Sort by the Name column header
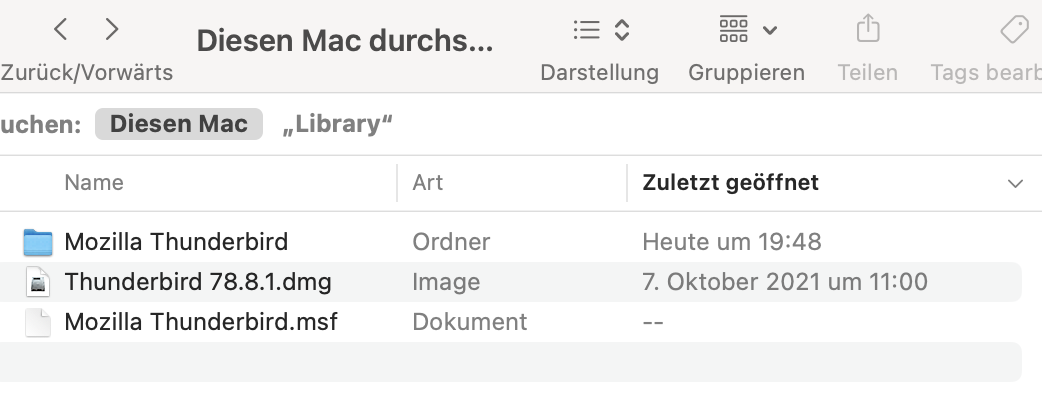 point(94,183)
